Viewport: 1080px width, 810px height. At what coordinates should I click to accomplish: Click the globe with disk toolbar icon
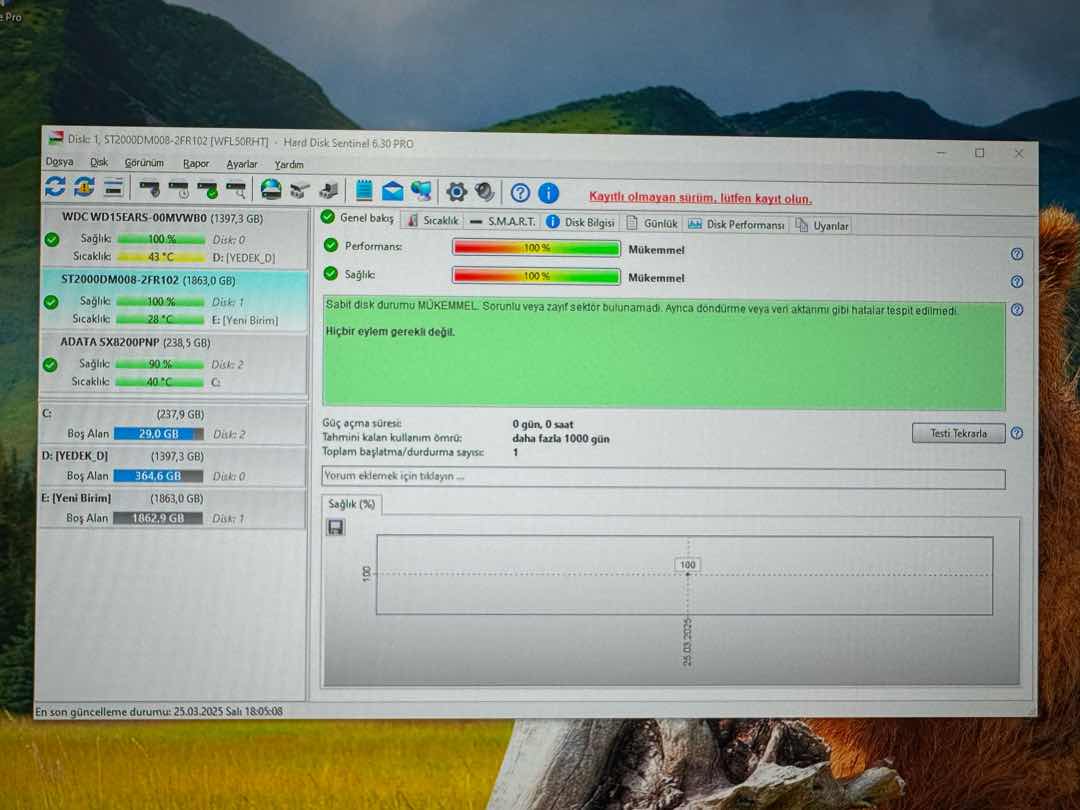[x=271, y=189]
